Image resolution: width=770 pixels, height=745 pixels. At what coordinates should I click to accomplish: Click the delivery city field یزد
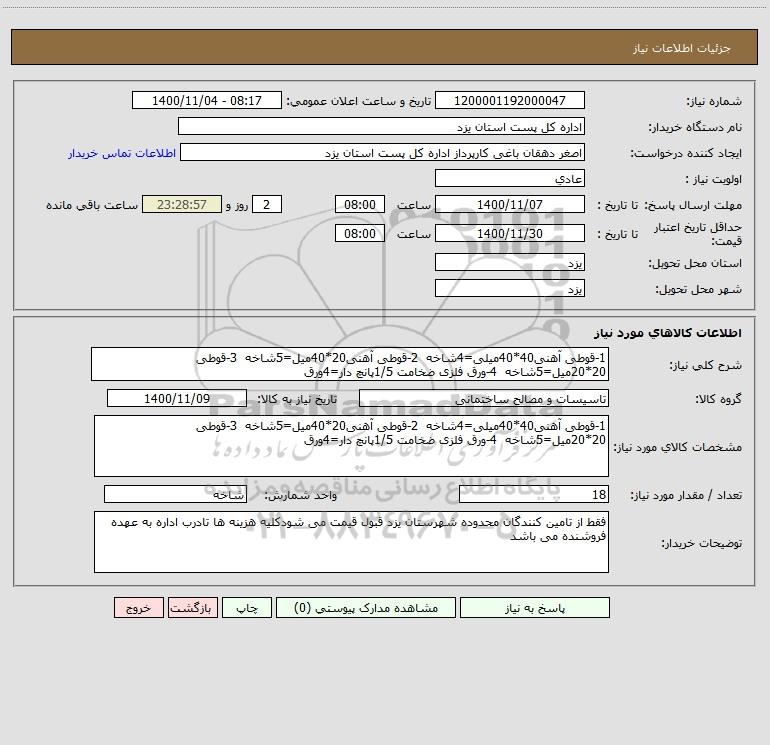tap(510, 288)
